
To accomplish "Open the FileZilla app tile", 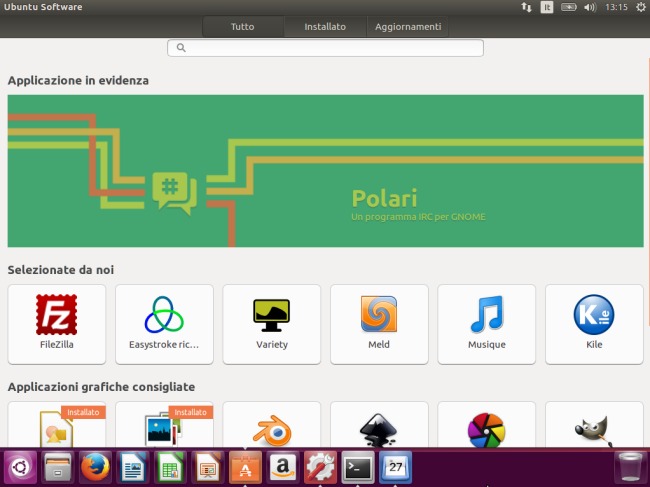I will [x=57, y=324].
